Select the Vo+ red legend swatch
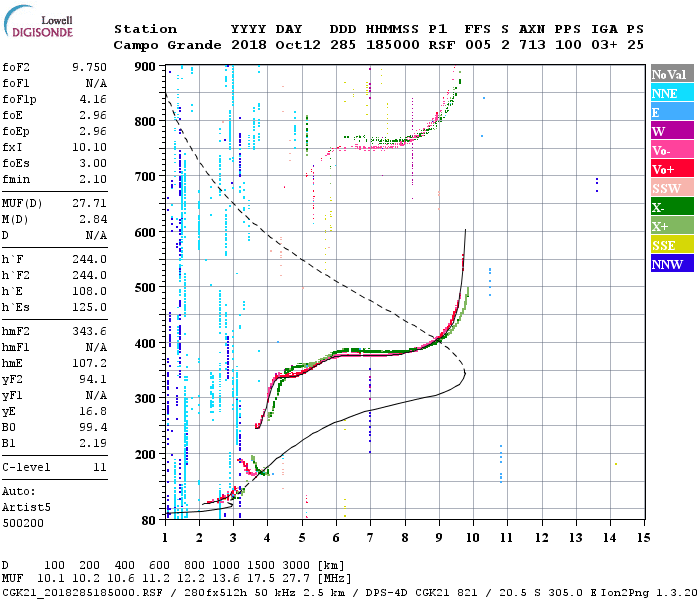This screenshot has width=700, height=600. tap(672, 169)
